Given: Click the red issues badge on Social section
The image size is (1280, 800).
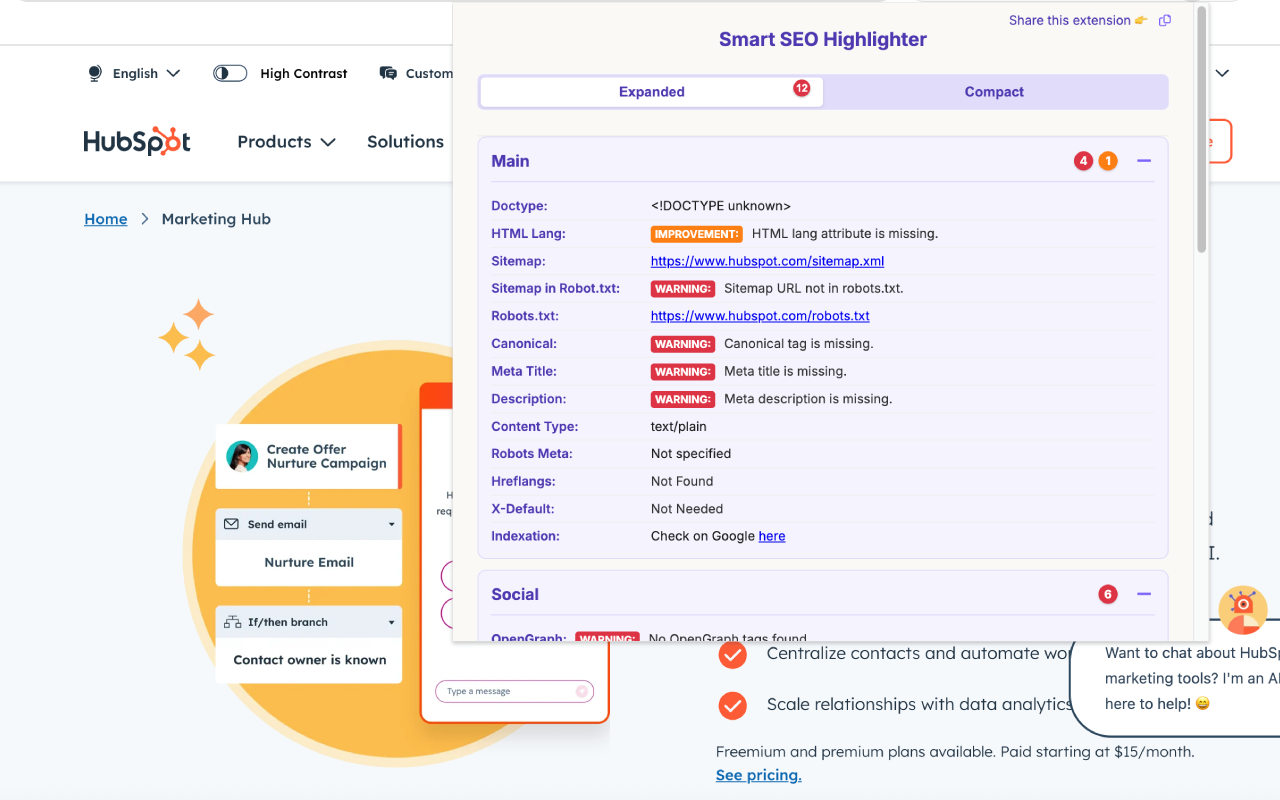Looking at the screenshot, I should [x=1107, y=593].
